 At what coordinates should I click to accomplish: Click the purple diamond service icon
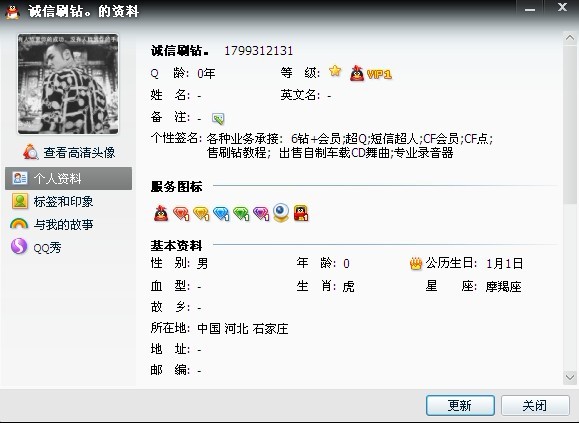tap(261, 213)
